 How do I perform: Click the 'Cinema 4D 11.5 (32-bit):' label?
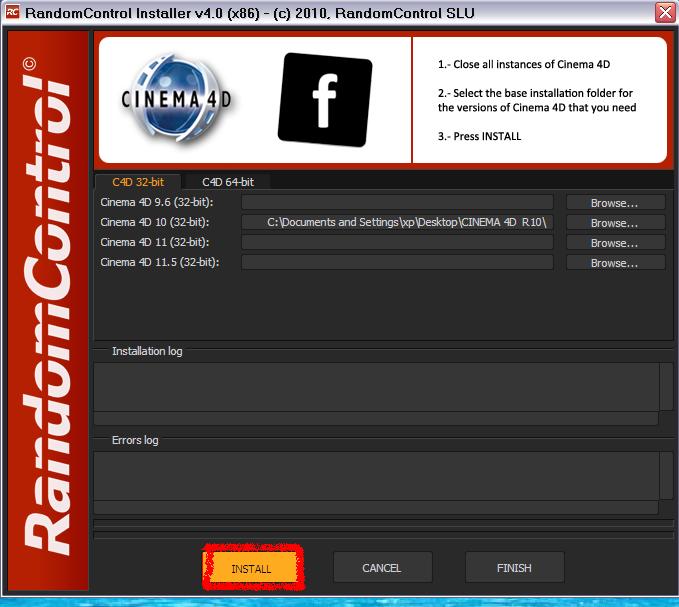coord(159,262)
